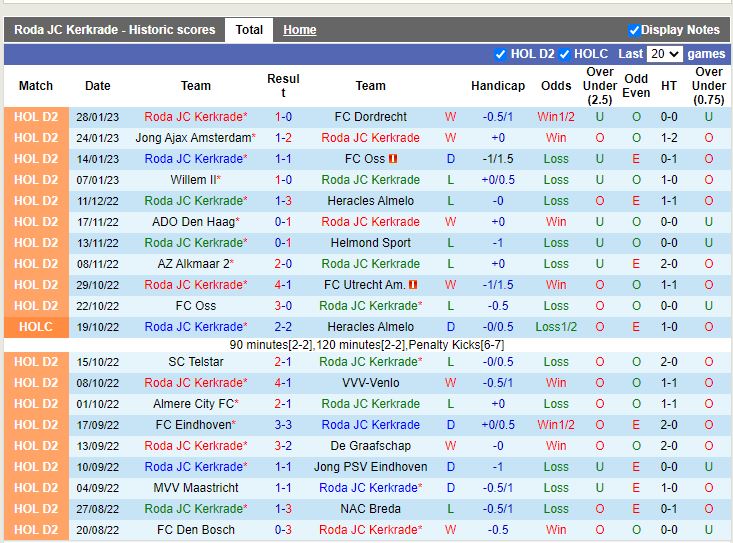Click the Match column header
733x543 pixels.
point(36,86)
